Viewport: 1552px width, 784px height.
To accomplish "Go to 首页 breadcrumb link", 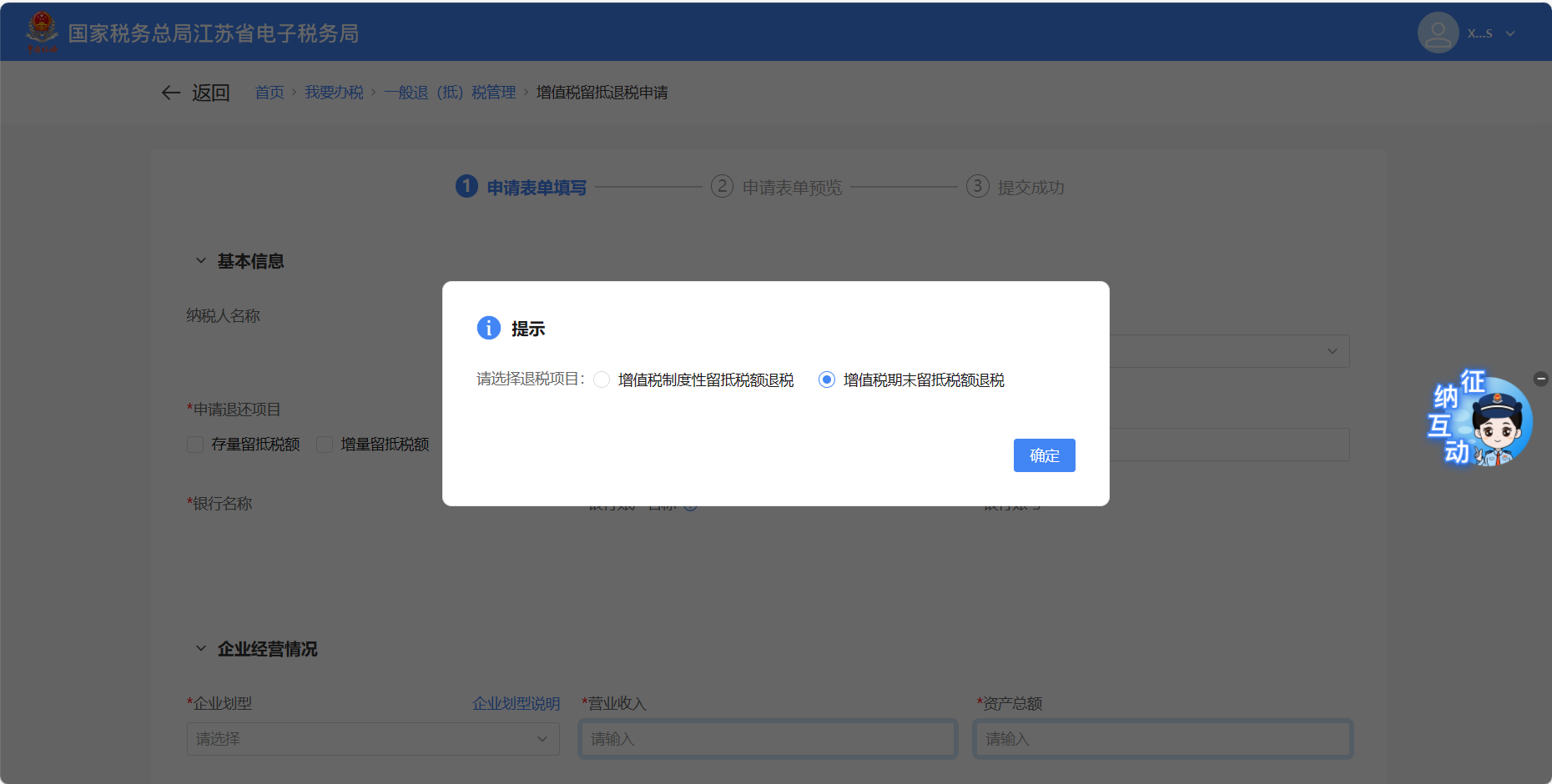I will pyautogui.click(x=270, y=93).
